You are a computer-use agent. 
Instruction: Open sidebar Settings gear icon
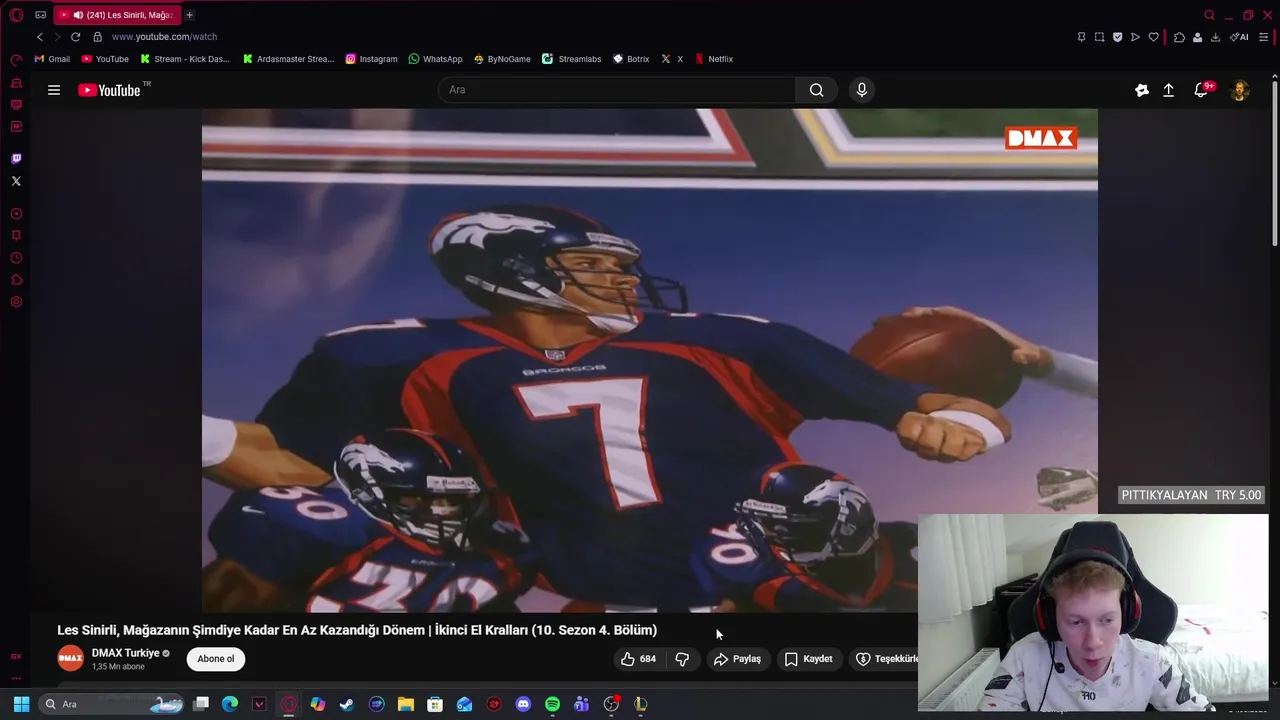[16, 302]
